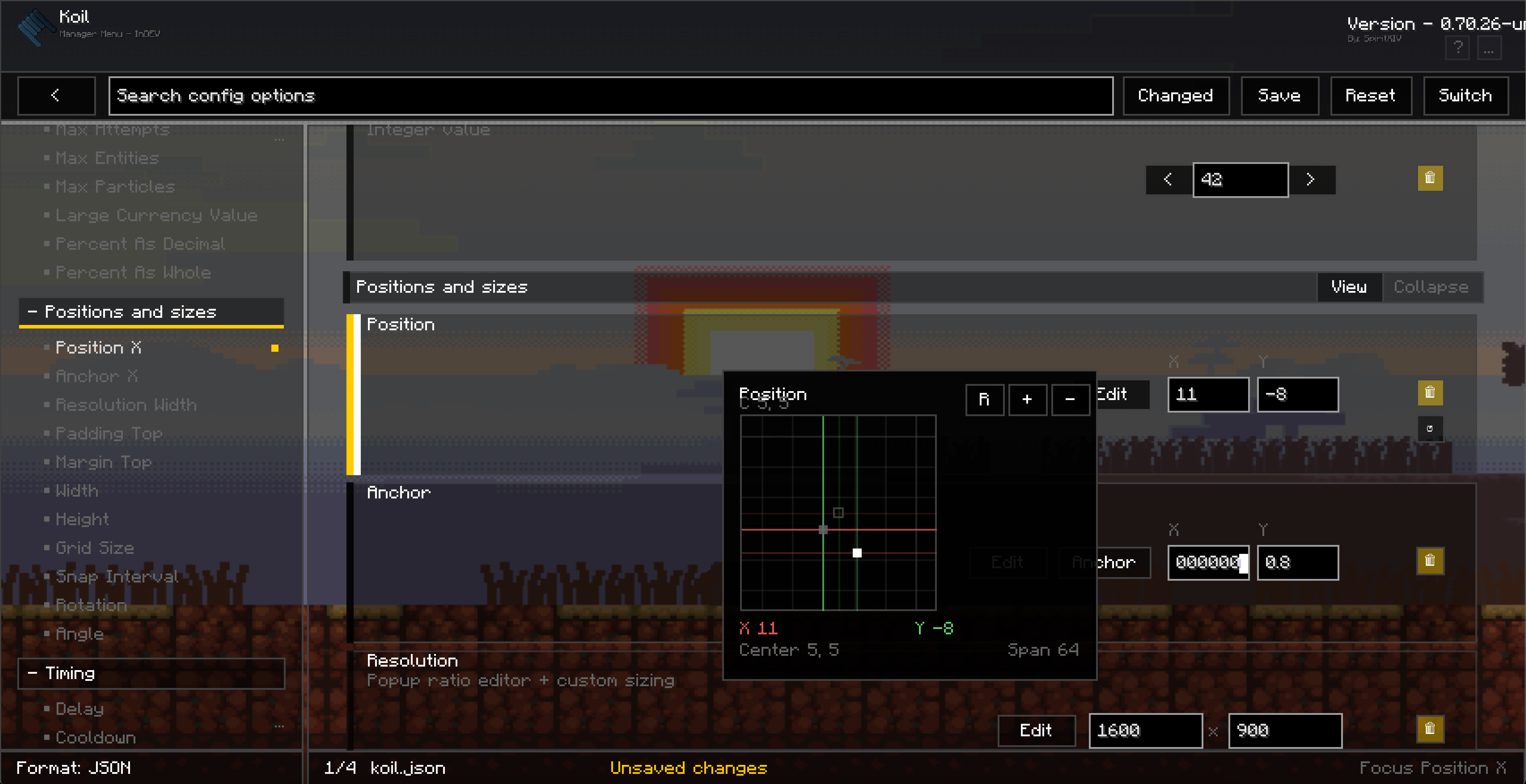Open the help question mark icon
The height and width of the screenshot is (784, 1526).
tap(1457, 48)
